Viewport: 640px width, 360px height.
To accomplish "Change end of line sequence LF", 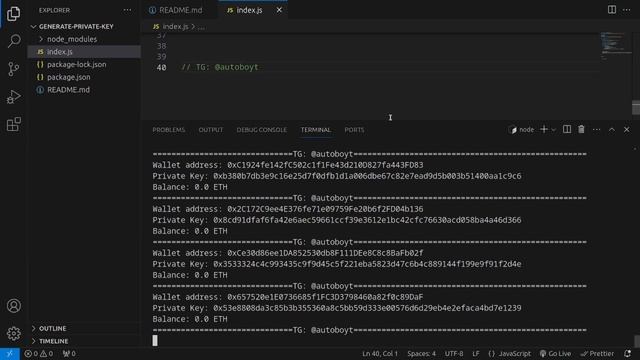I will pos(476,354).
